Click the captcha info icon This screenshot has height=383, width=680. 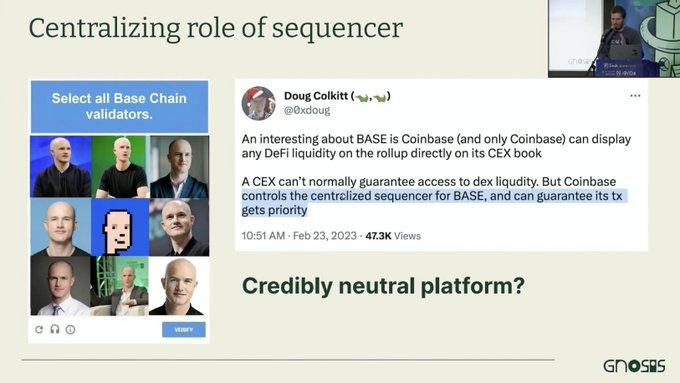click(70, 330)
